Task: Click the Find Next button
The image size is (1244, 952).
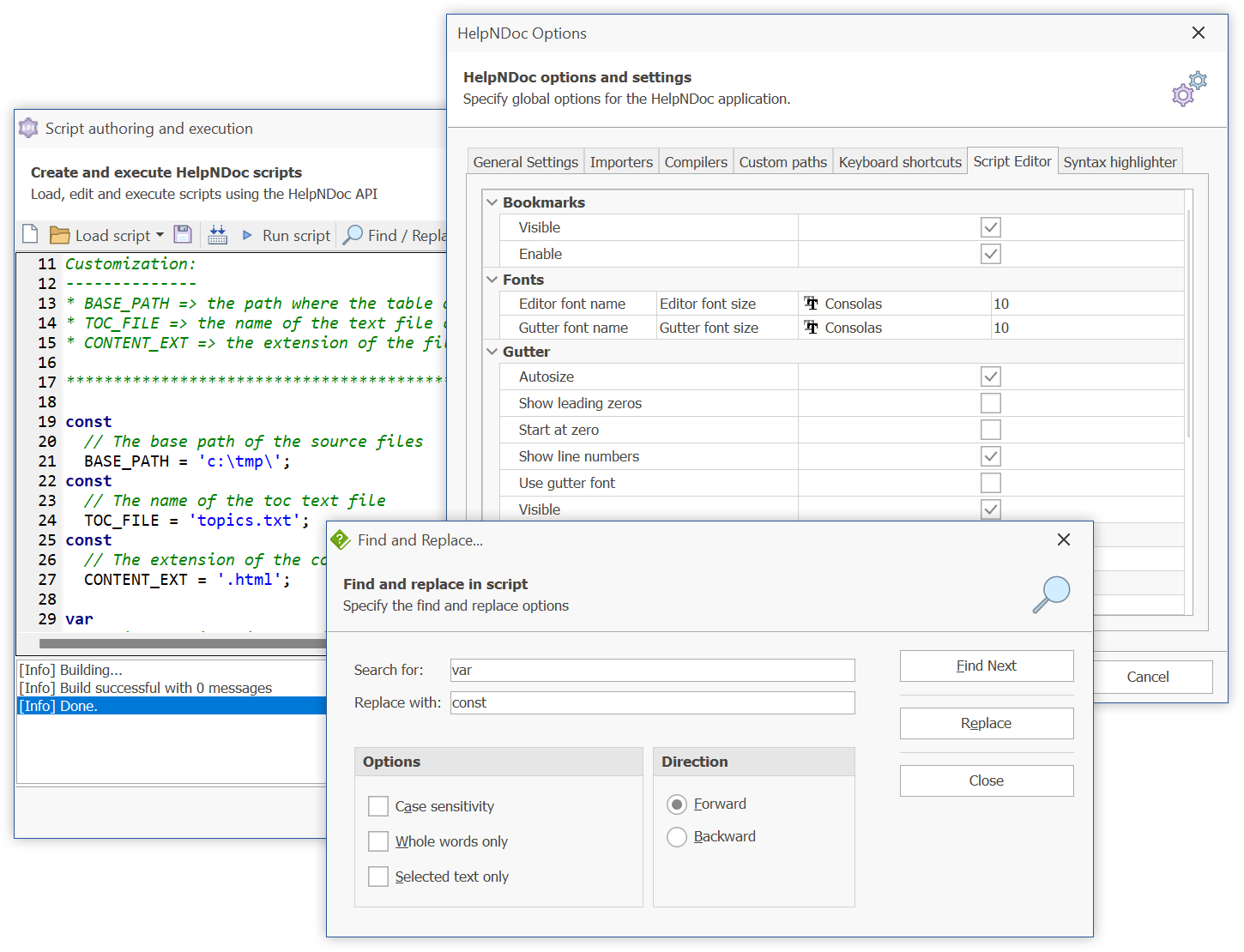Action: [987, 666]
